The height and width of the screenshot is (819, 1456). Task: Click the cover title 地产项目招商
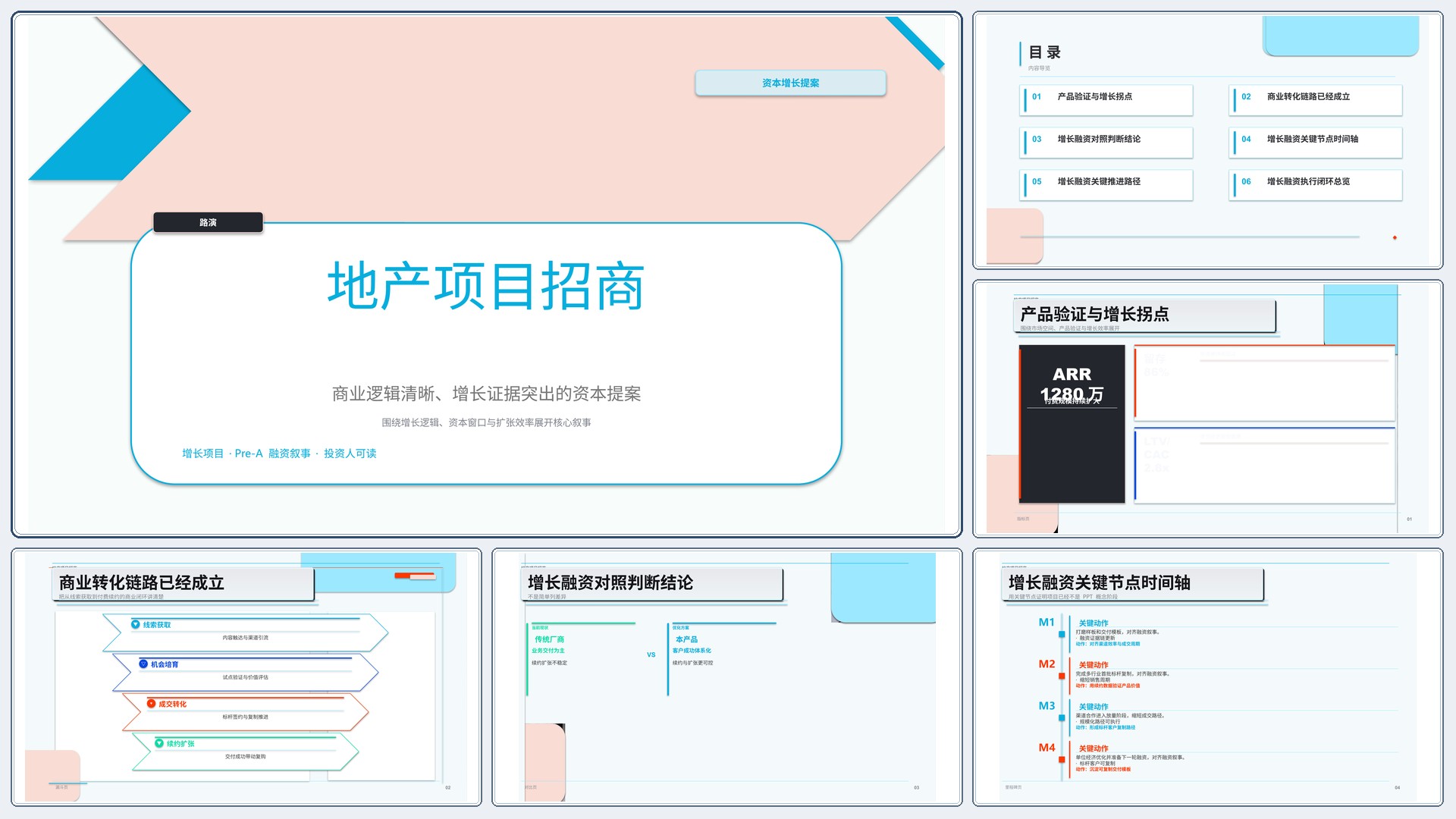point(486,286)
